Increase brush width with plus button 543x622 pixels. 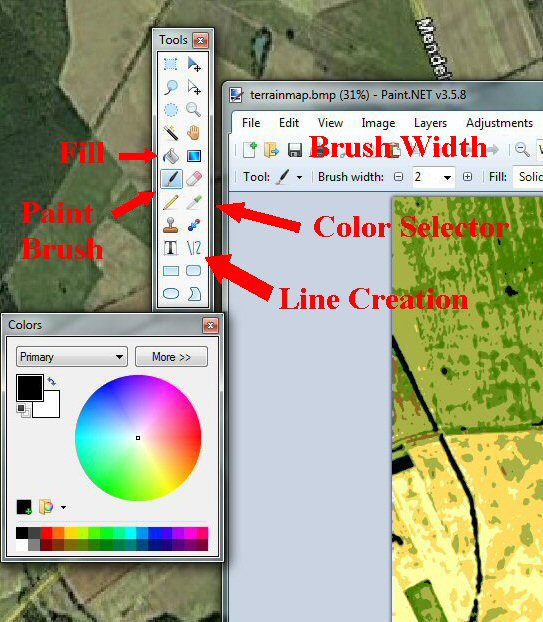coord(467,177)
